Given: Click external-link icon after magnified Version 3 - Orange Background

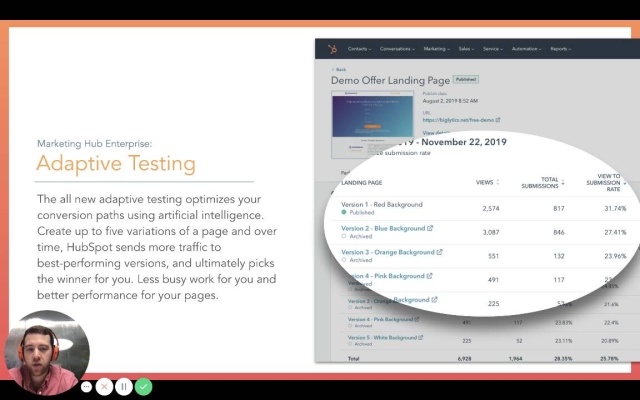Looking at the screenshot, I should 439,252.
